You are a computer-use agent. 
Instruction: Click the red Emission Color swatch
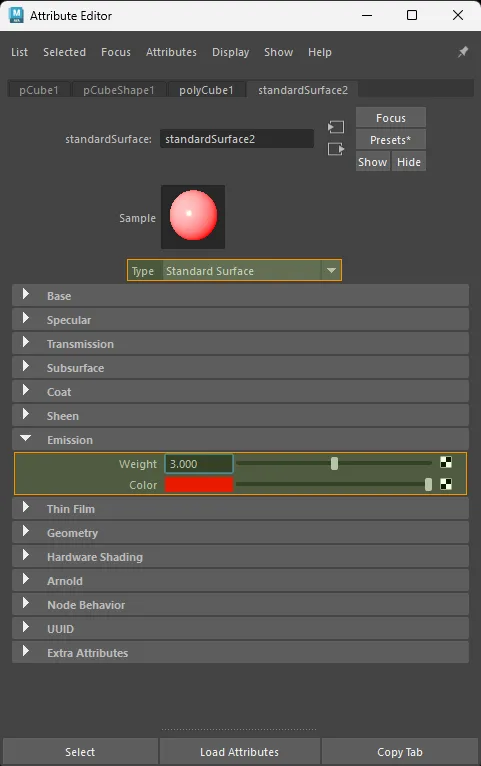click(x=199, y=485)
